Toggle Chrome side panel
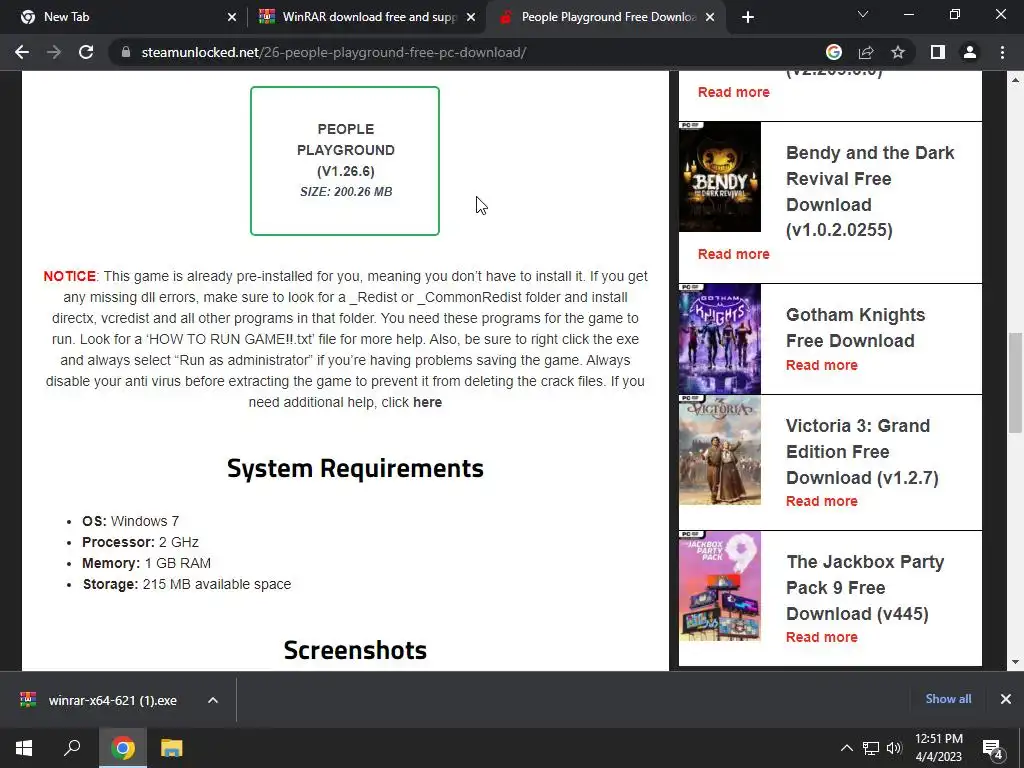The width and height of the screenshot is (1024, 768). click(938, 52)
